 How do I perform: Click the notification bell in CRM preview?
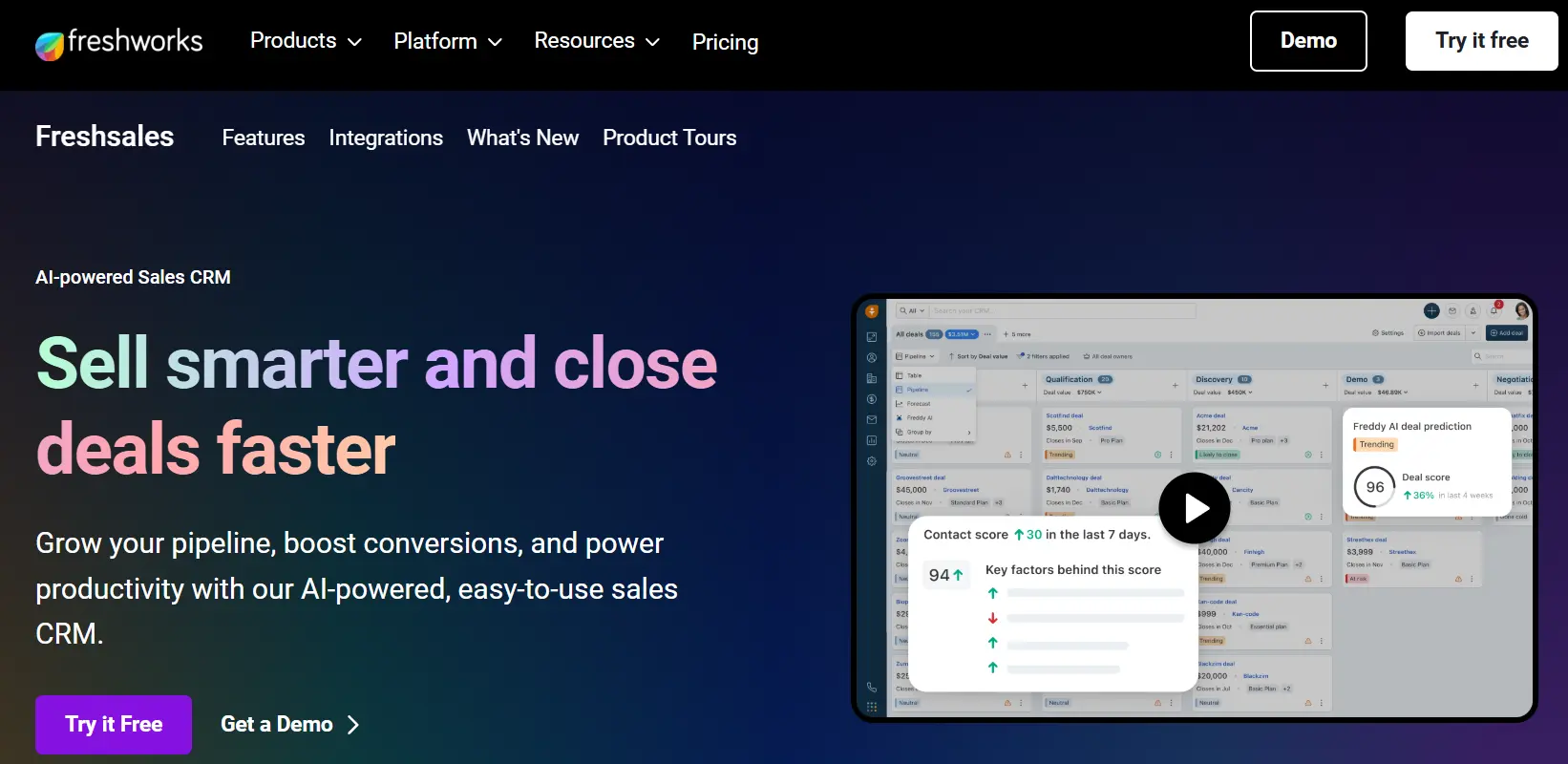tap(1494, 311)
